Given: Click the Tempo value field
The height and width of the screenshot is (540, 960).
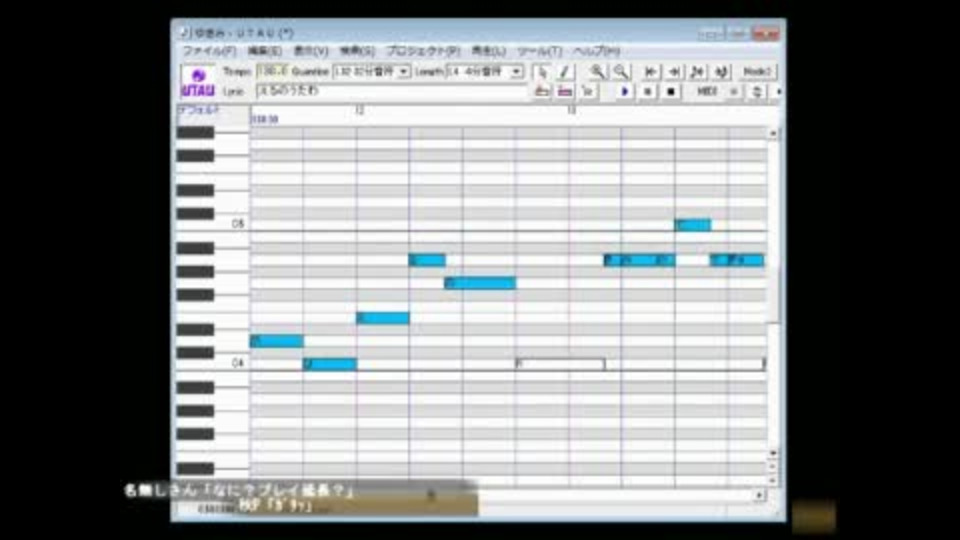Looking at the screenshot, I should 272,72.
